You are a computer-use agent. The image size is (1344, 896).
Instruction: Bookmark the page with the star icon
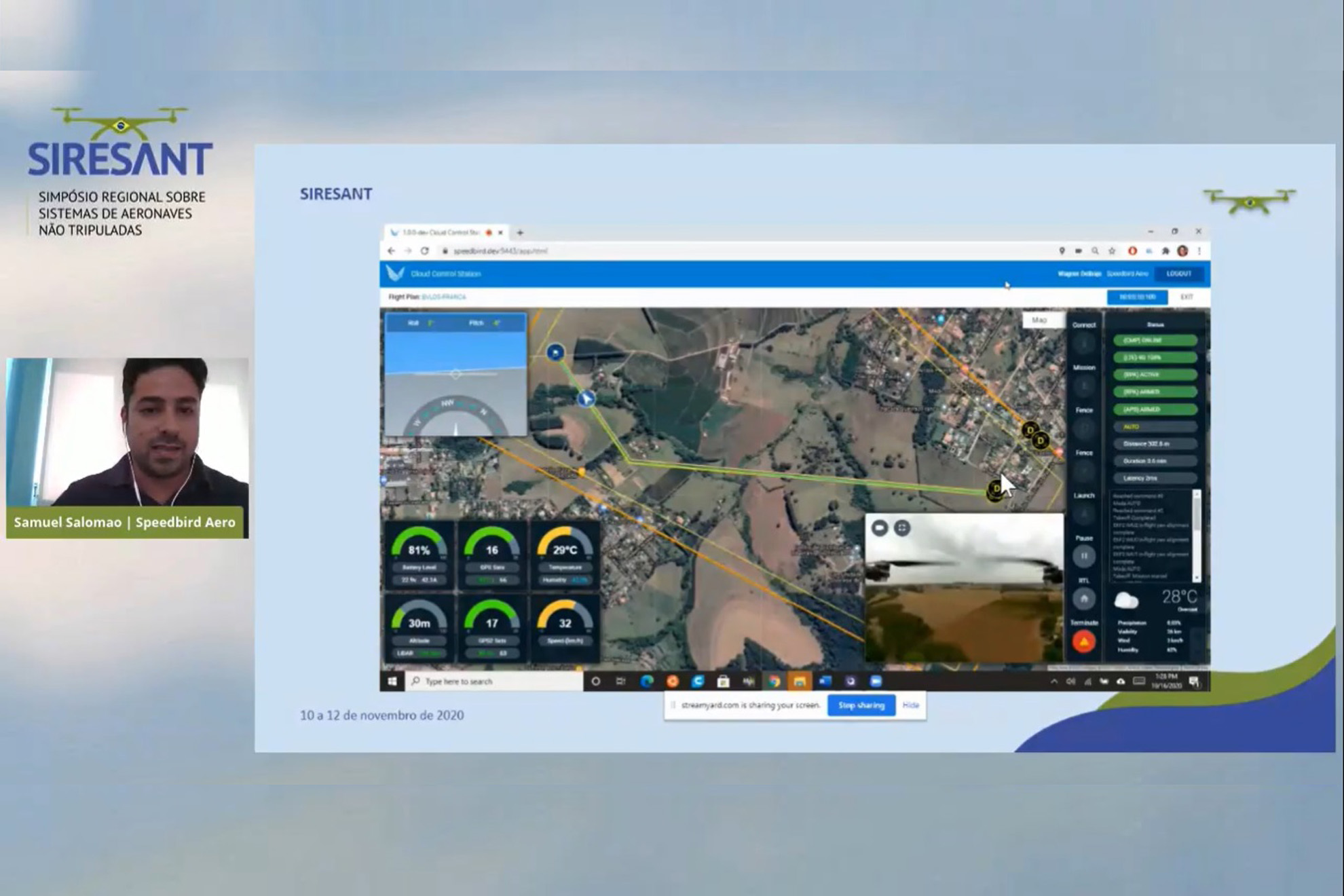[1112, 250]
